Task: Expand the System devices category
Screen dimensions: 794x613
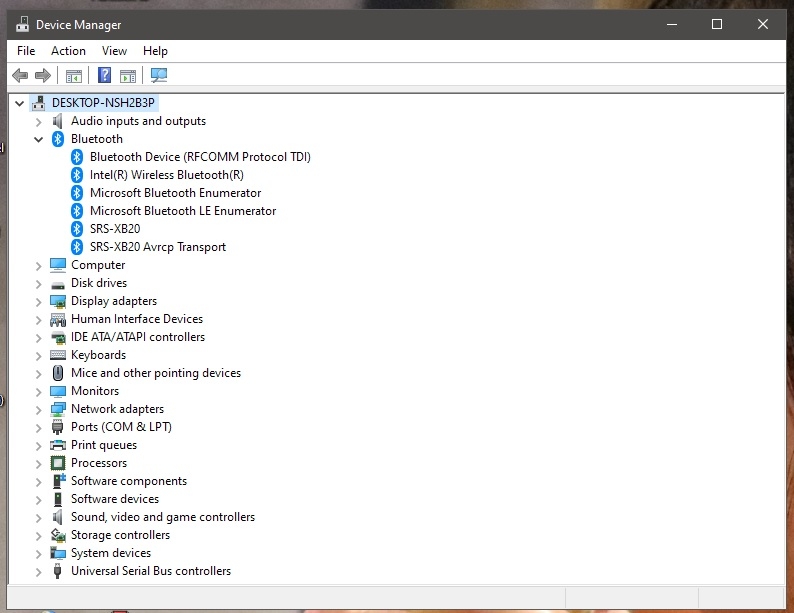Action: (38, 554)
